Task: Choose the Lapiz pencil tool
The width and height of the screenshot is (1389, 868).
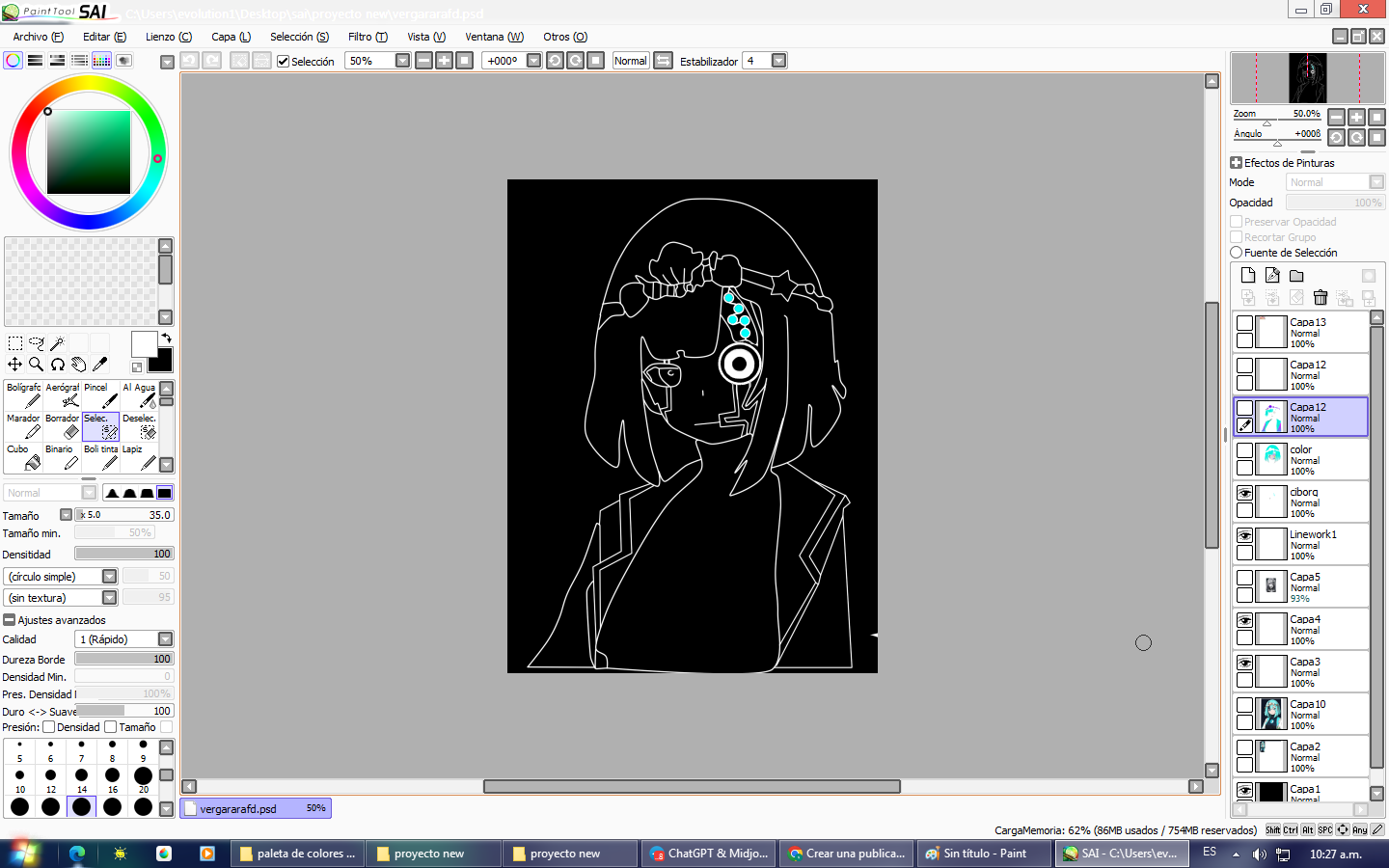Action: [139, 457]
